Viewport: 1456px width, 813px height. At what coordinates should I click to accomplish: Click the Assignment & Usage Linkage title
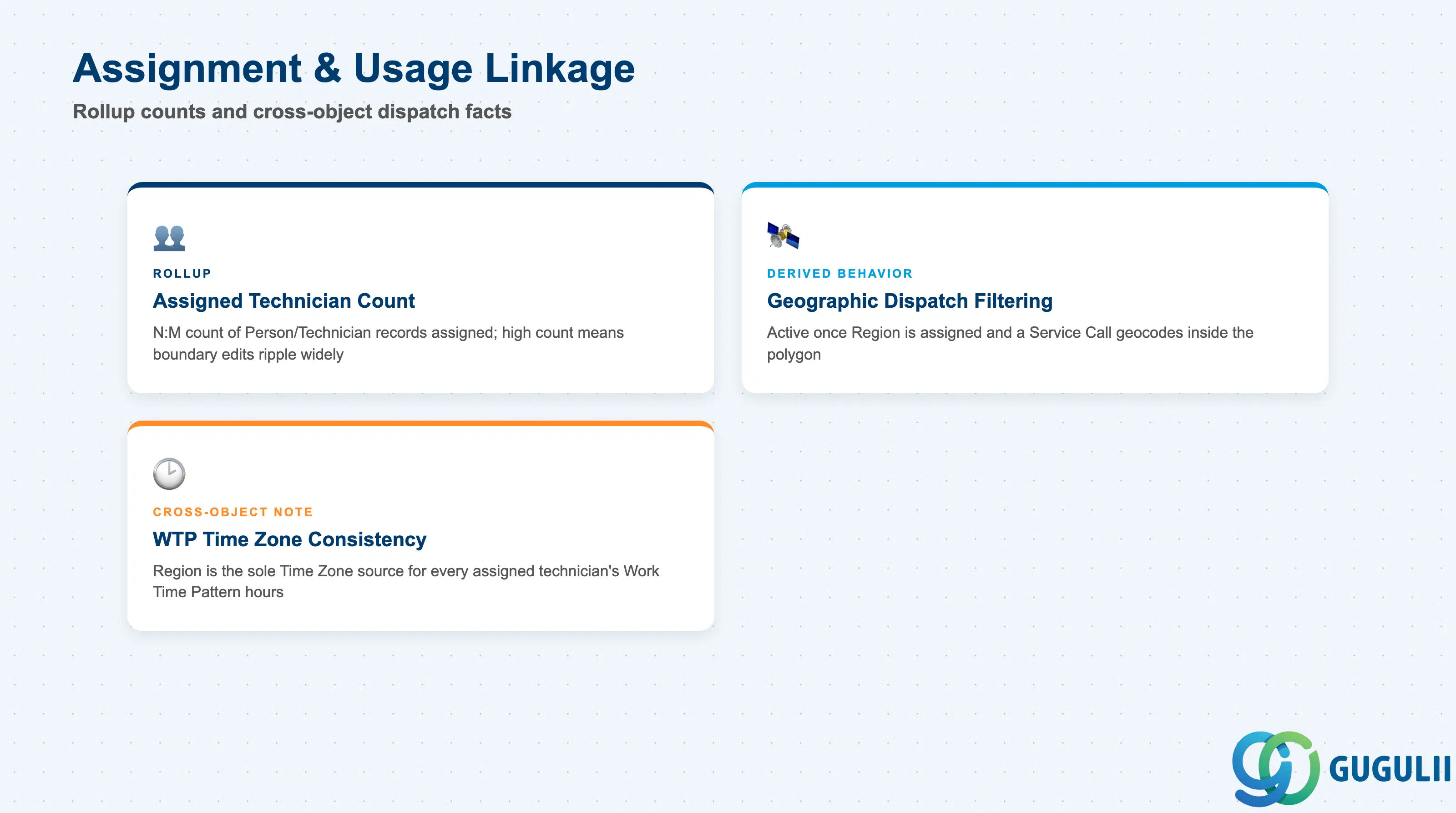tap(354, 68)
